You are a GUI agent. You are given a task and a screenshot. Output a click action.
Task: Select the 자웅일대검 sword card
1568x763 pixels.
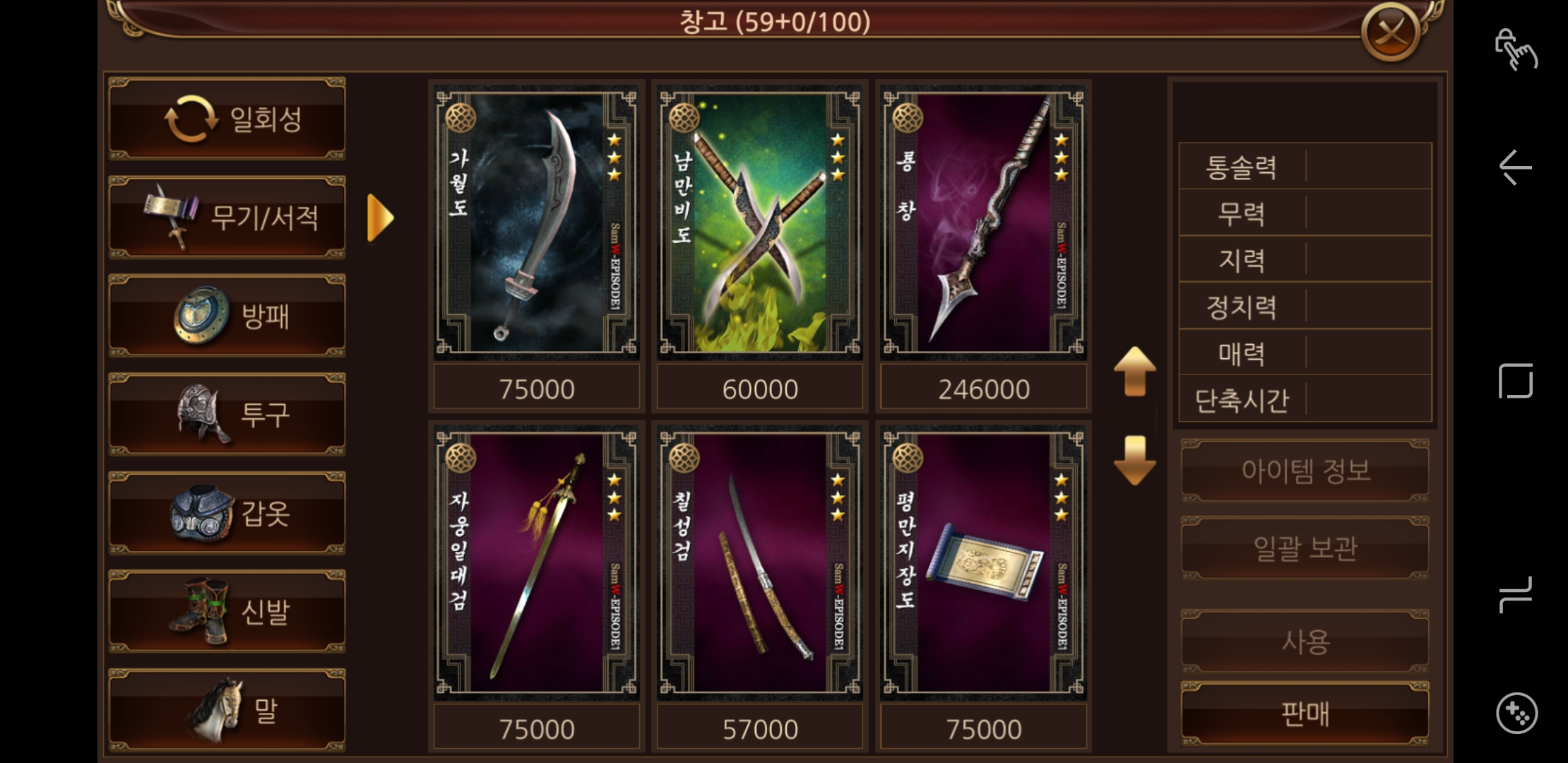click(x=536, y=563)
